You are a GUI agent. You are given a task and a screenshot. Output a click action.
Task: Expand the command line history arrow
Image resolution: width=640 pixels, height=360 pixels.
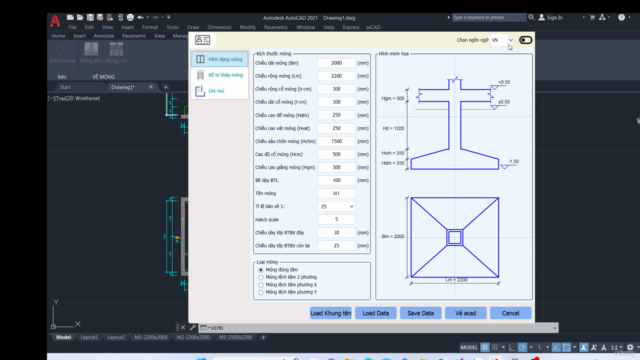[x=555, y=328]
